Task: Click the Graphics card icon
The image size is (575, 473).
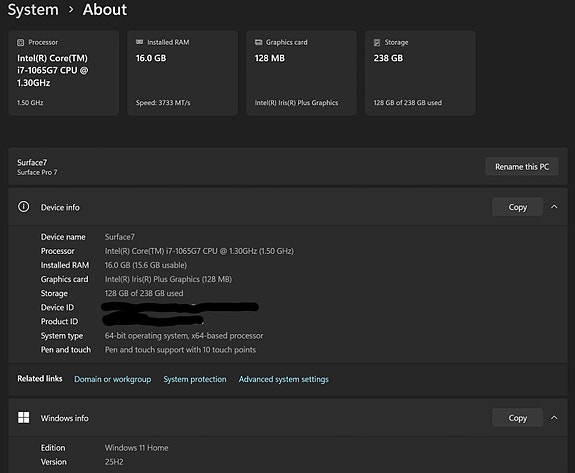Action: pos(259,42)
